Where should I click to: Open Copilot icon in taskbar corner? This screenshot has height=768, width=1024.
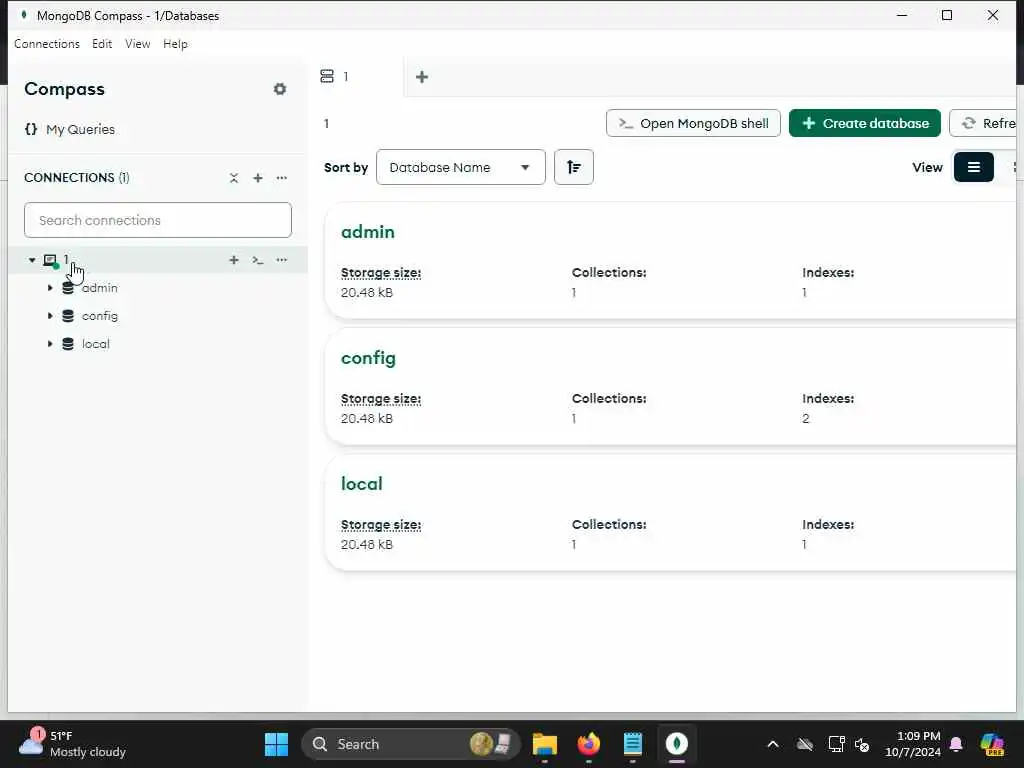point(992,744)
